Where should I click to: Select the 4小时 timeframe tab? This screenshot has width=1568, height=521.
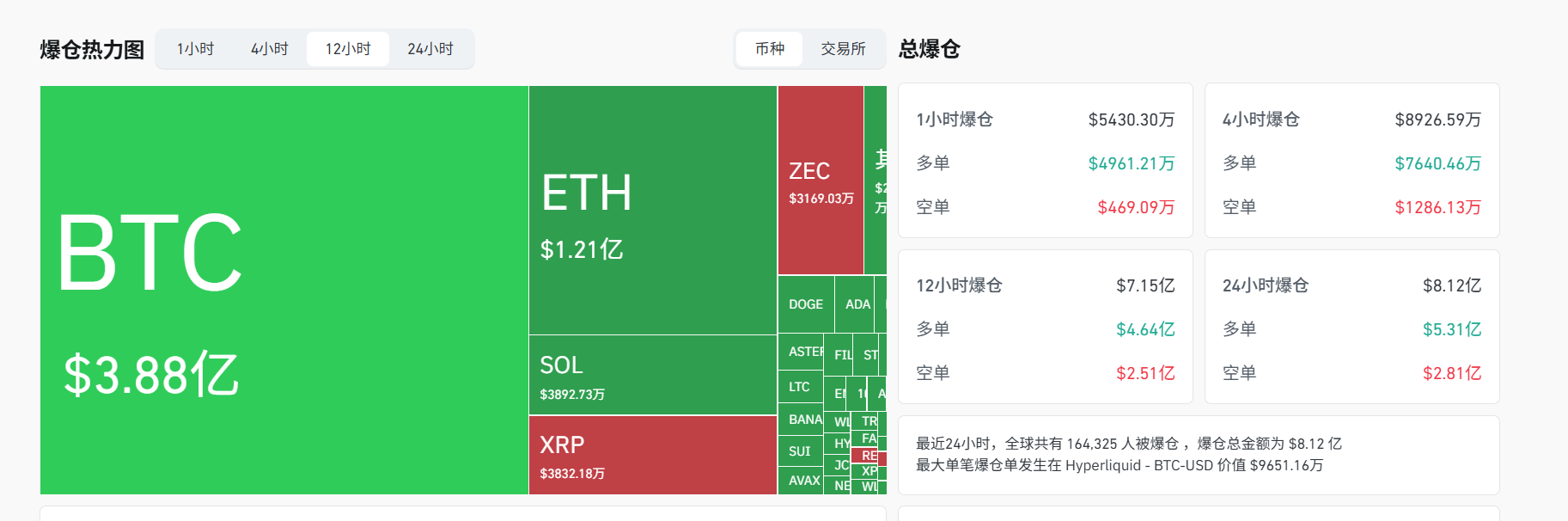click(269, 49)
